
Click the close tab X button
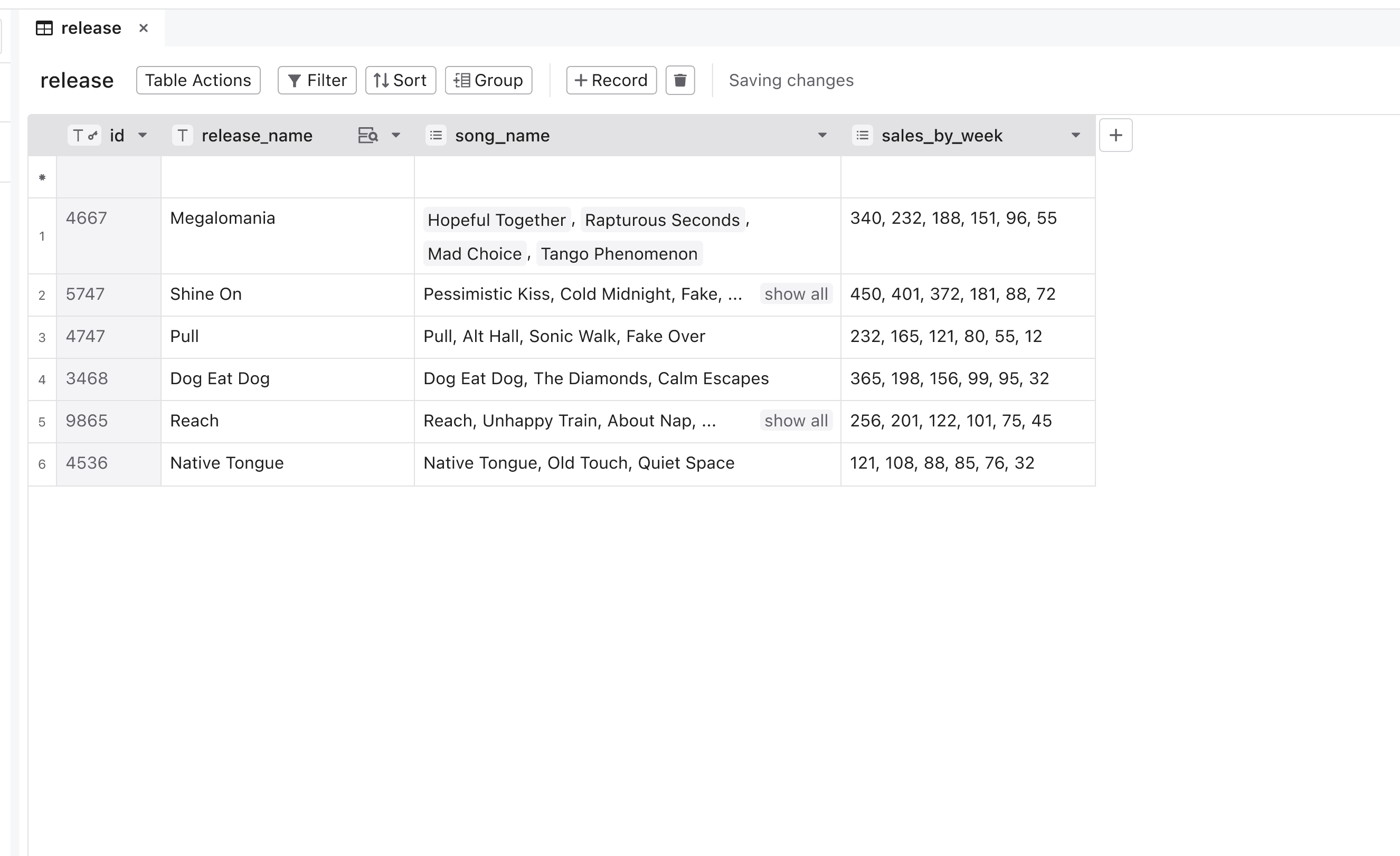(x=144, y=27)
